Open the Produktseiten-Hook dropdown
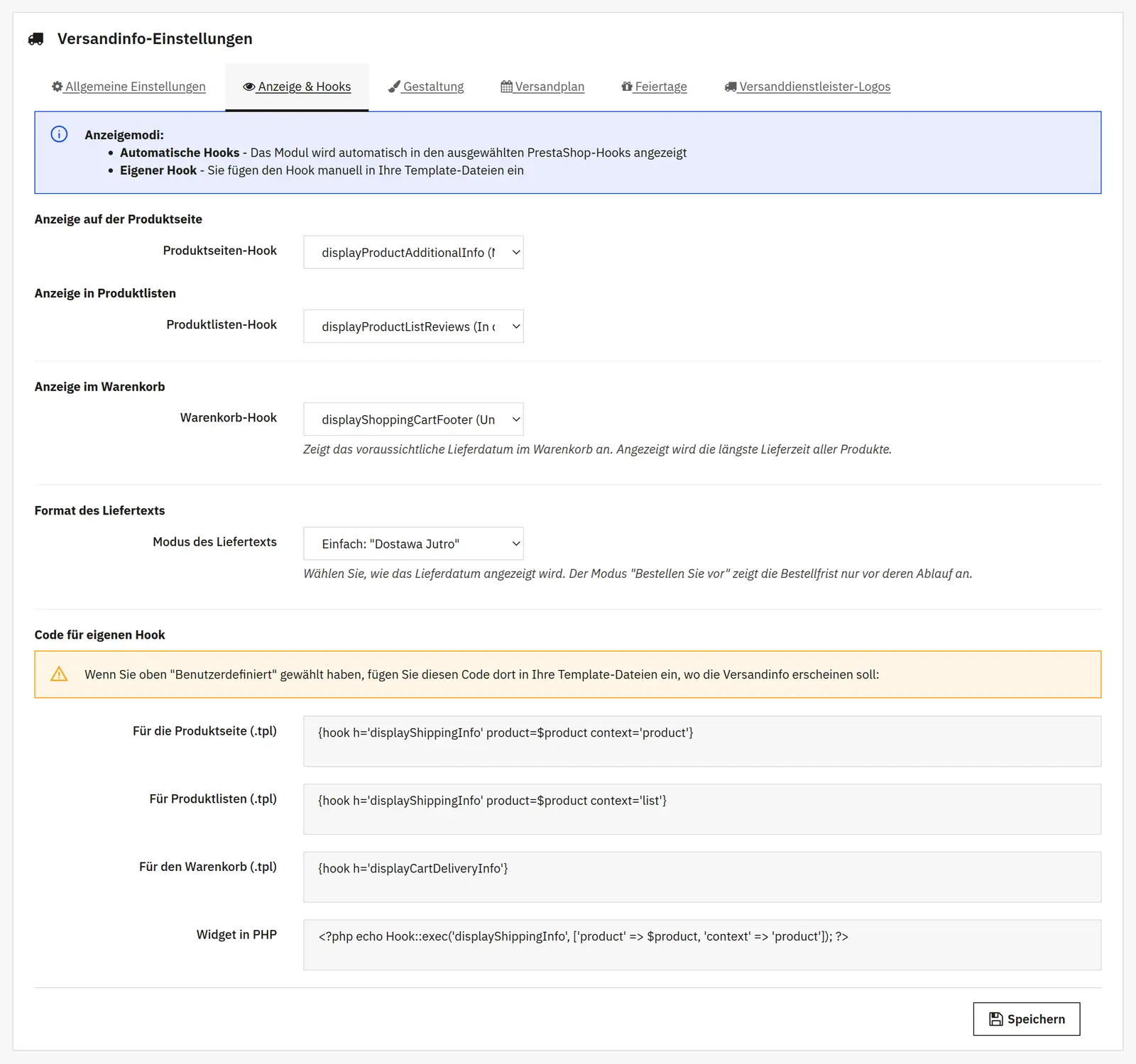 (x=413, y=253)
